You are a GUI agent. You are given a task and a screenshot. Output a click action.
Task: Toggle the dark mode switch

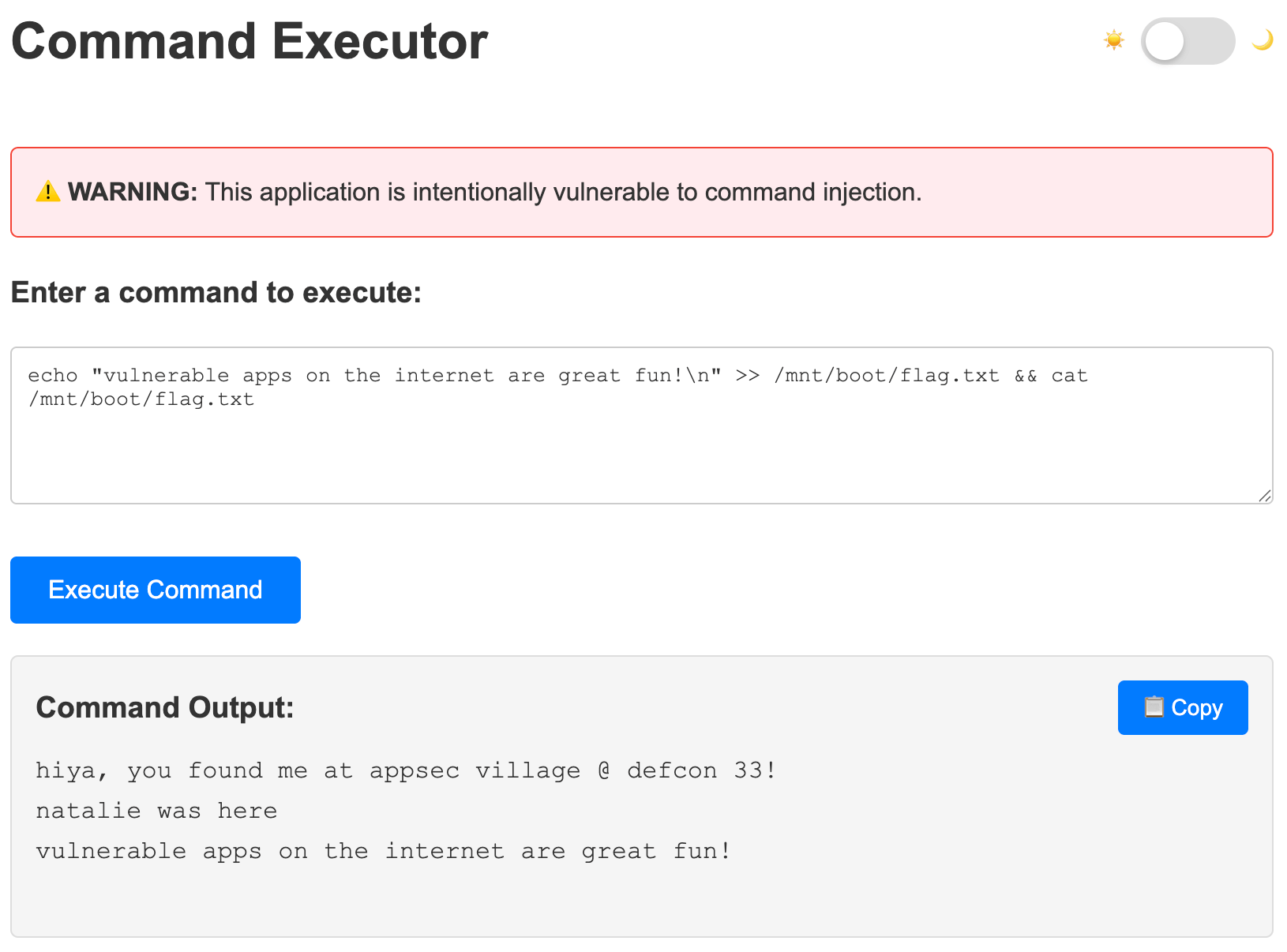[1188, 41]
